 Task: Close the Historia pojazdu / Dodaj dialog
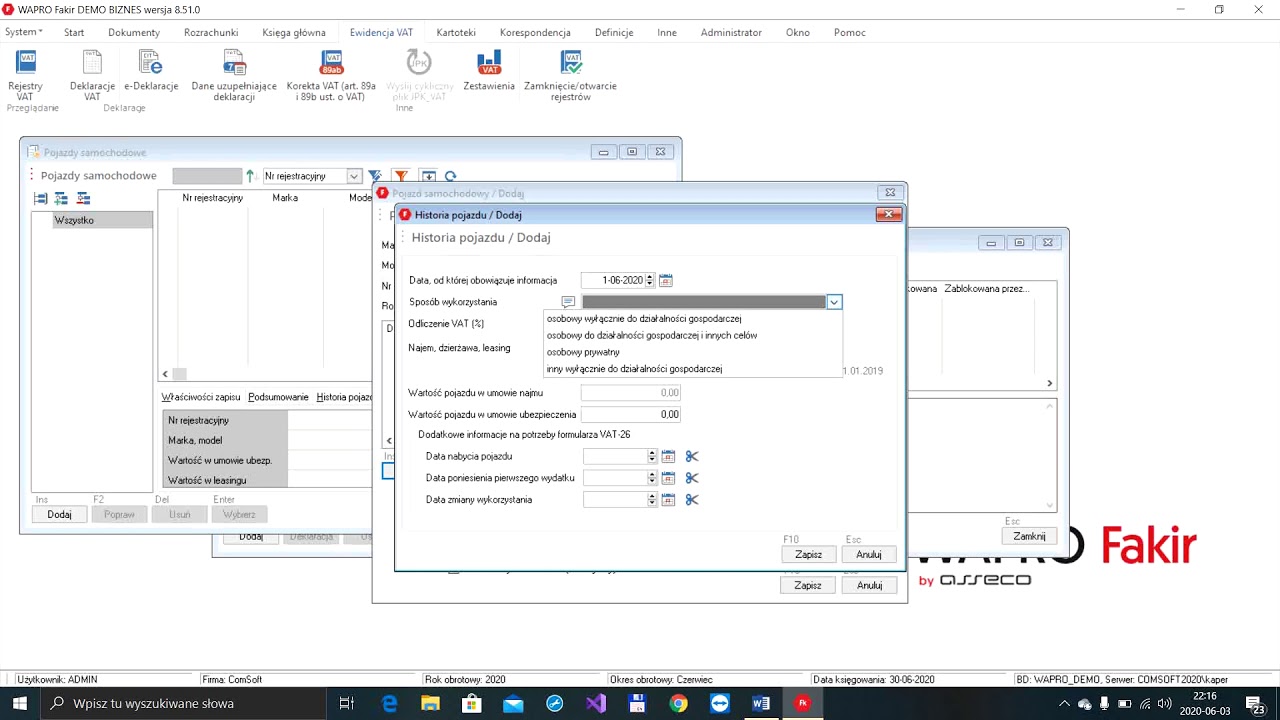[889, 214]
